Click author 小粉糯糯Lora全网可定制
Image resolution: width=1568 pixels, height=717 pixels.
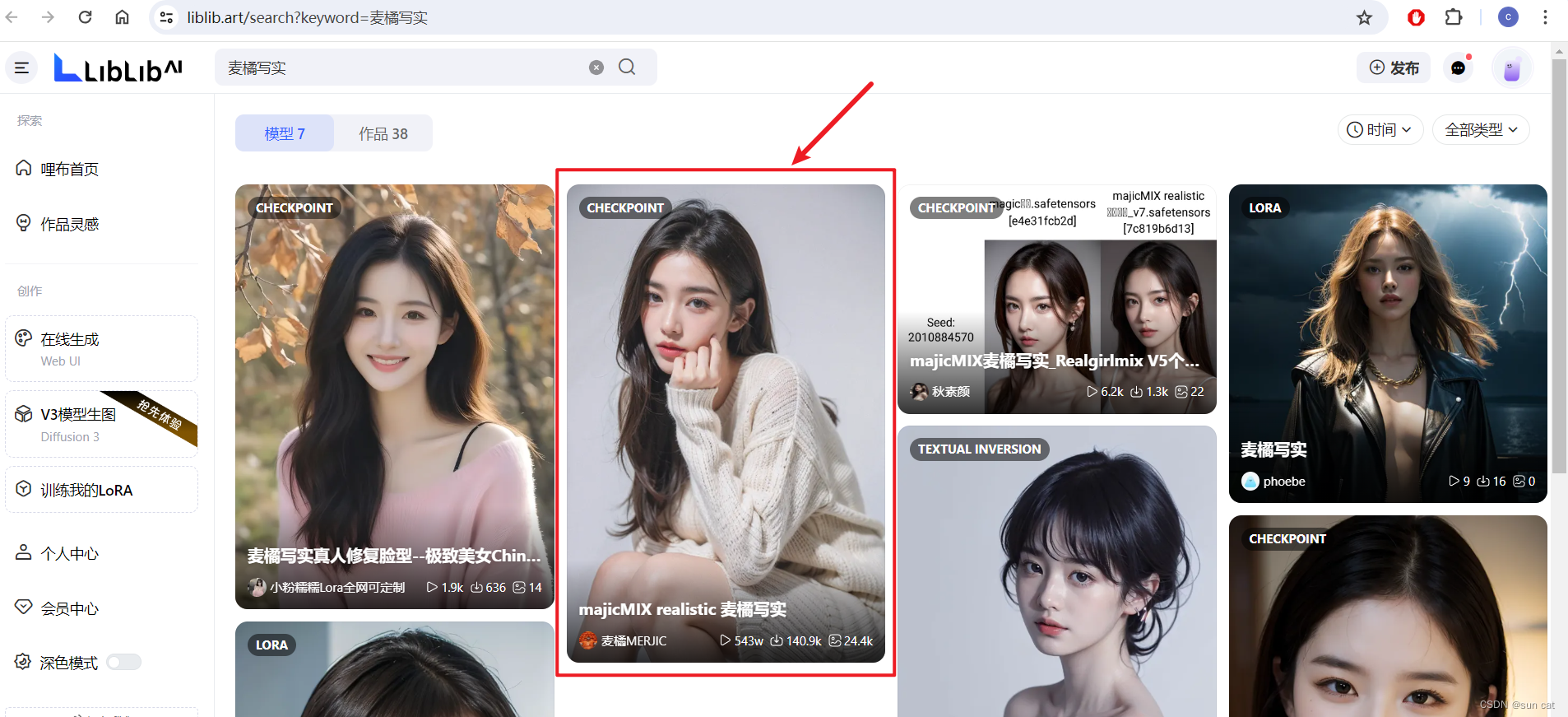[x=337, y=587]
